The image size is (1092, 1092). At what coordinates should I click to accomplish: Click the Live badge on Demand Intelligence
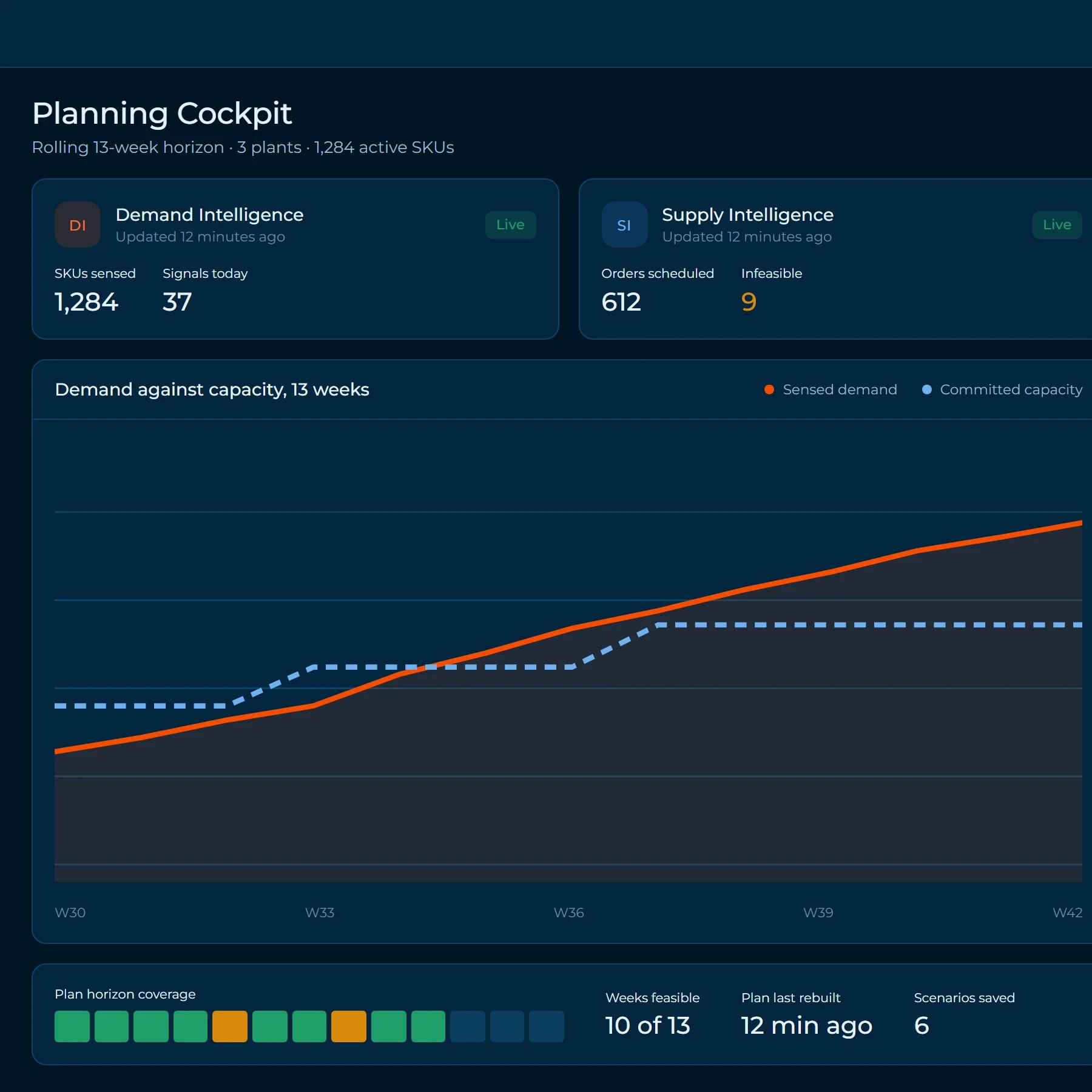510,224
